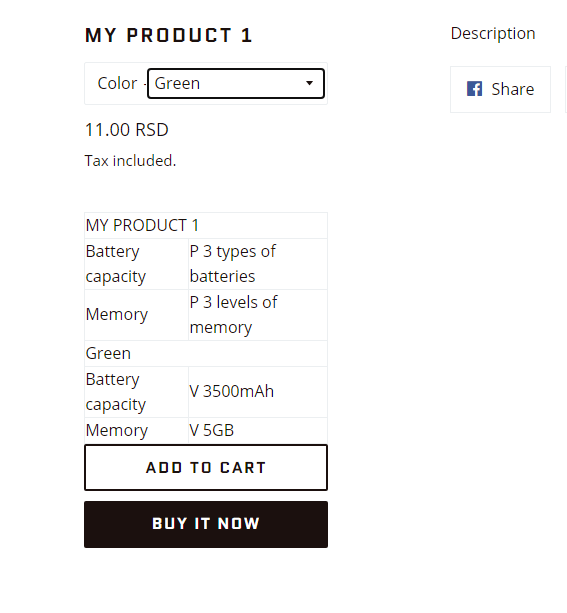Click the Facebook logo icon
Screen dimensions: 567x613
474,89
